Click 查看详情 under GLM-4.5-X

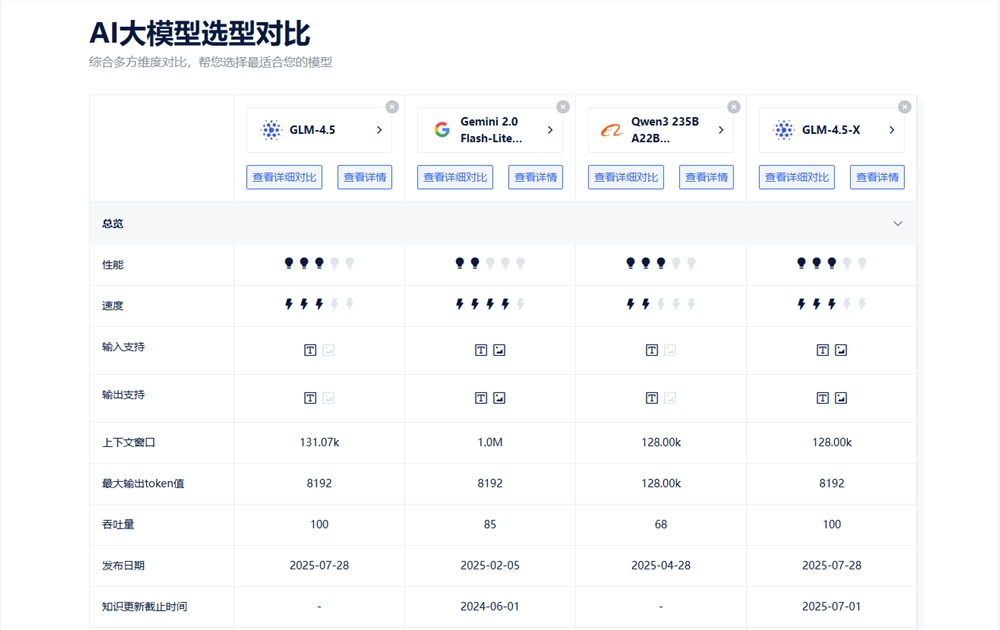pos(878,177)
